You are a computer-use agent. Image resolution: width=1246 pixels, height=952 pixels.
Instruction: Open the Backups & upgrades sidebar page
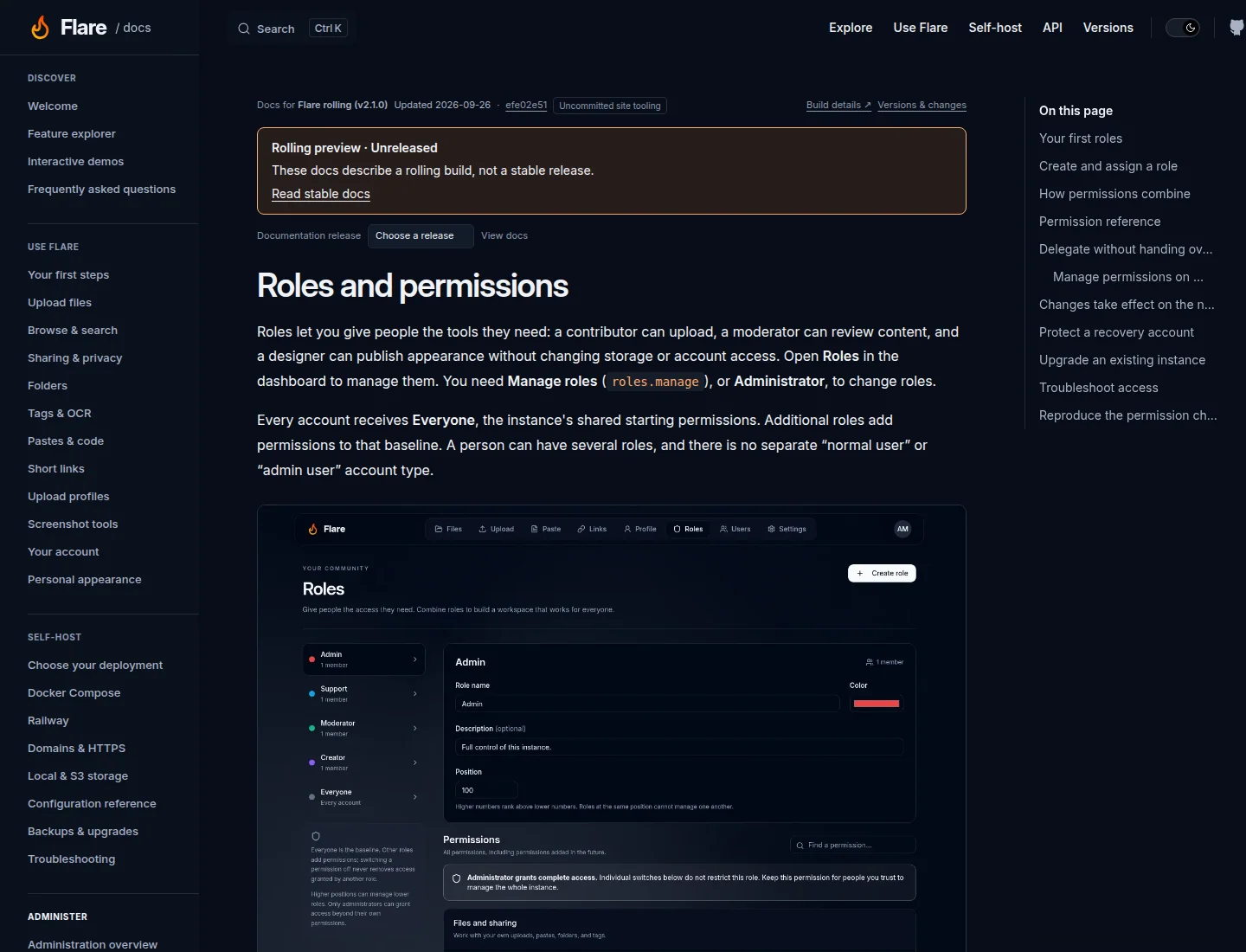pyautogui.click(x=83, y=832)
